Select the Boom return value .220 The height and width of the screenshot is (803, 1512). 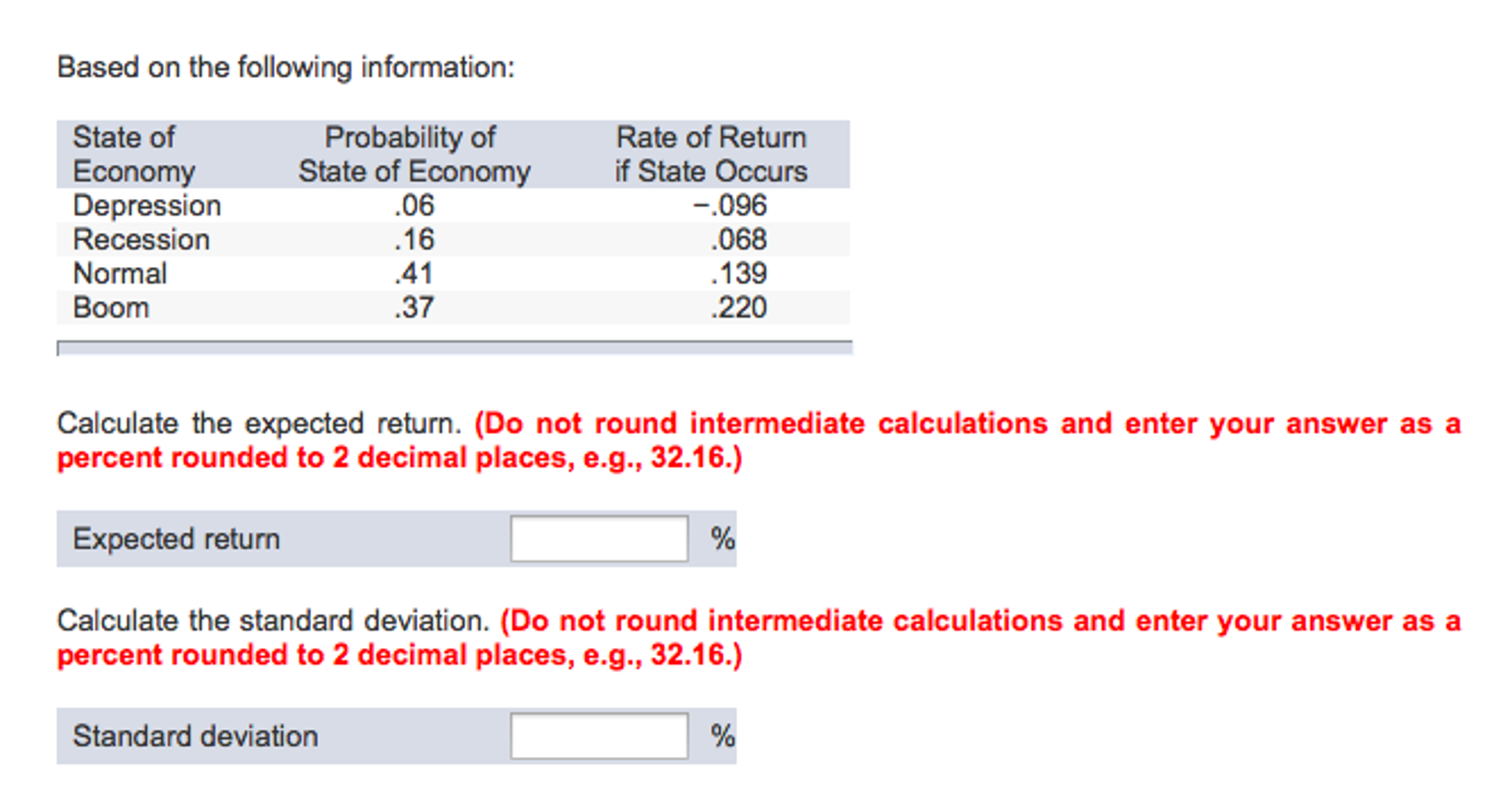pyautogui.click(x=738, y=308)
